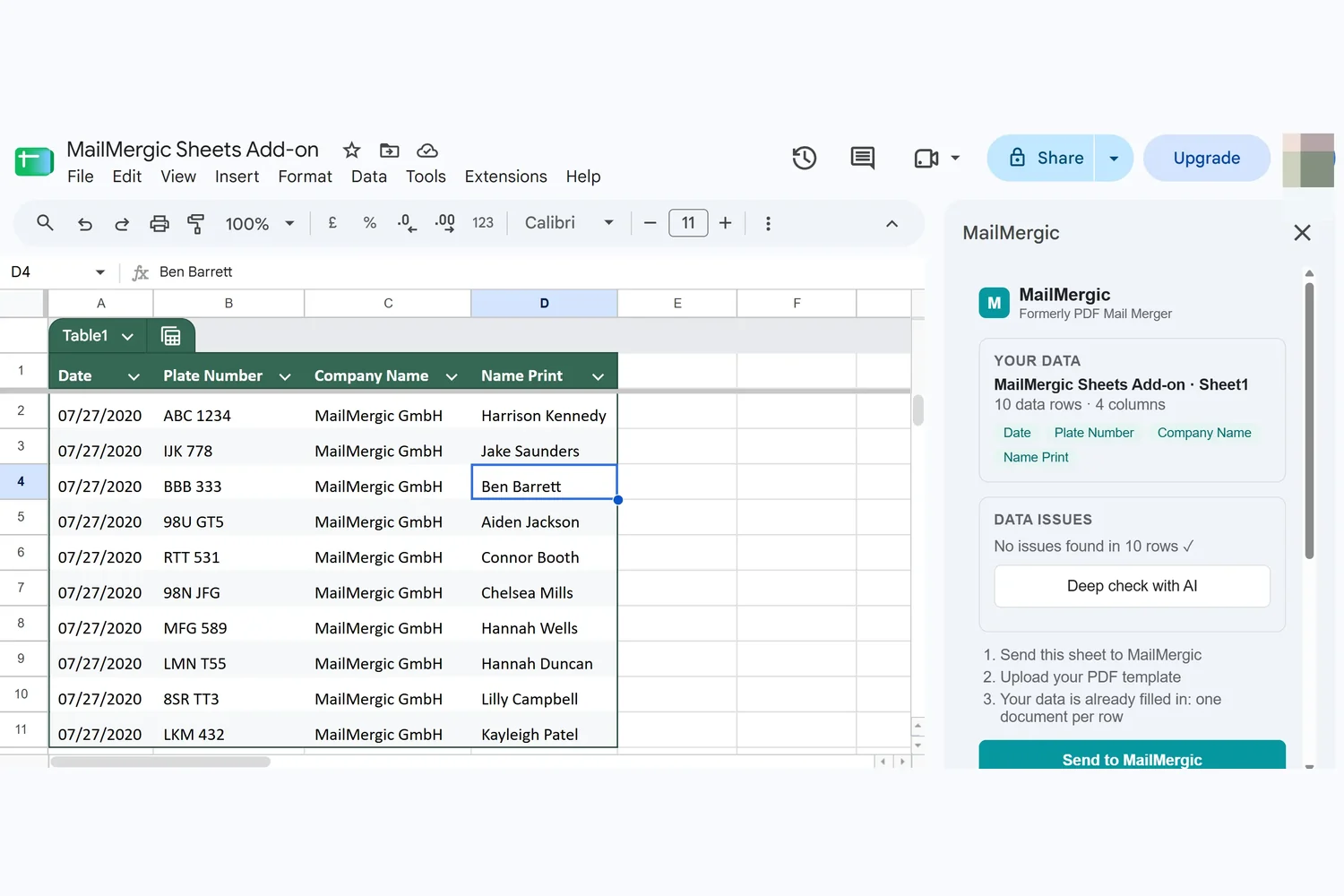The height and width of the screenshot is (896, 1344).
Task: Increase the font size
Action: click(726, 223)
